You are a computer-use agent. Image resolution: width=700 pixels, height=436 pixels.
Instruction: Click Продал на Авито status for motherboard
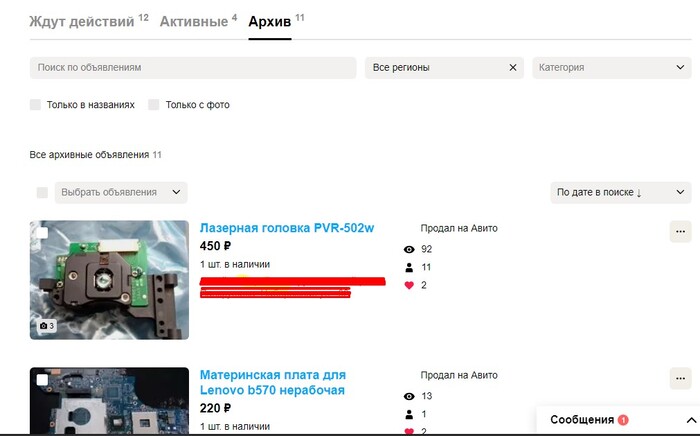[459, 375]
